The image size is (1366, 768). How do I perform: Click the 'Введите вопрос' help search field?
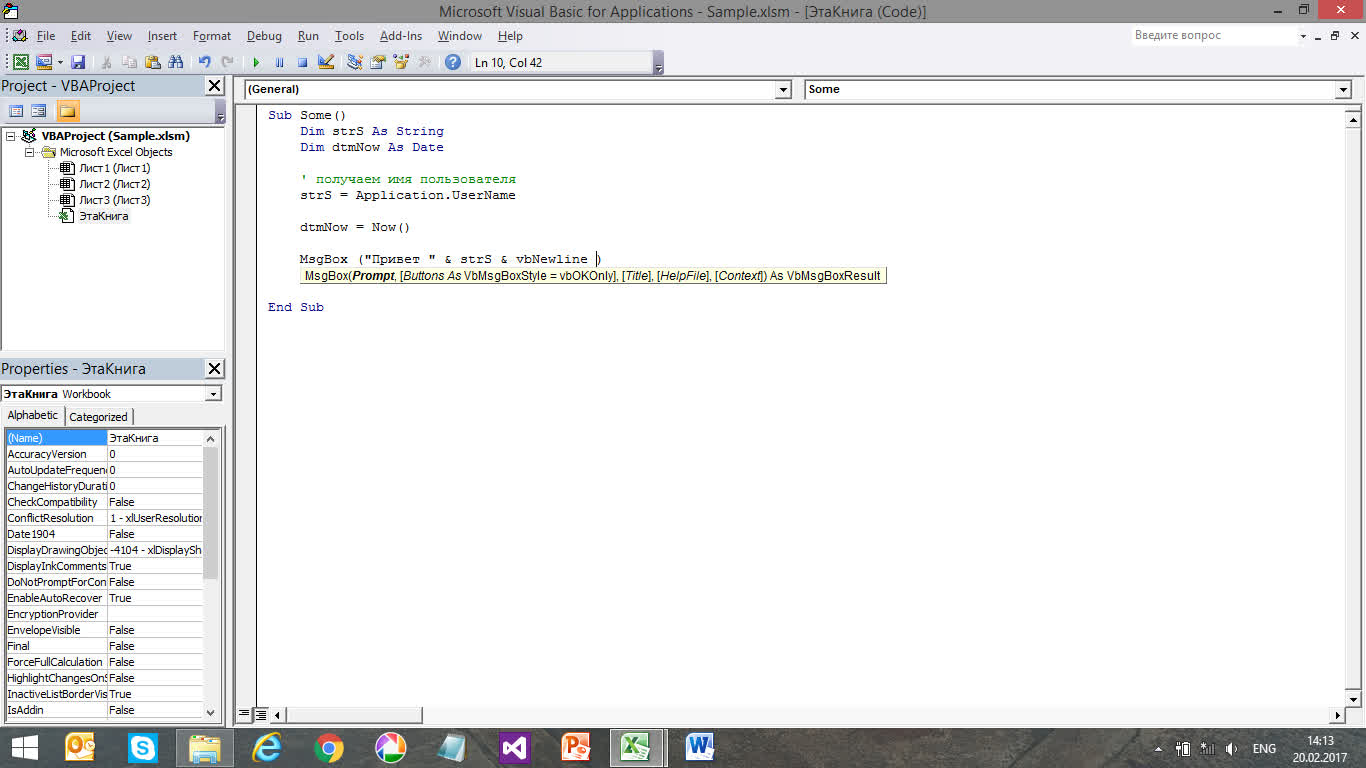point(1212,35)
